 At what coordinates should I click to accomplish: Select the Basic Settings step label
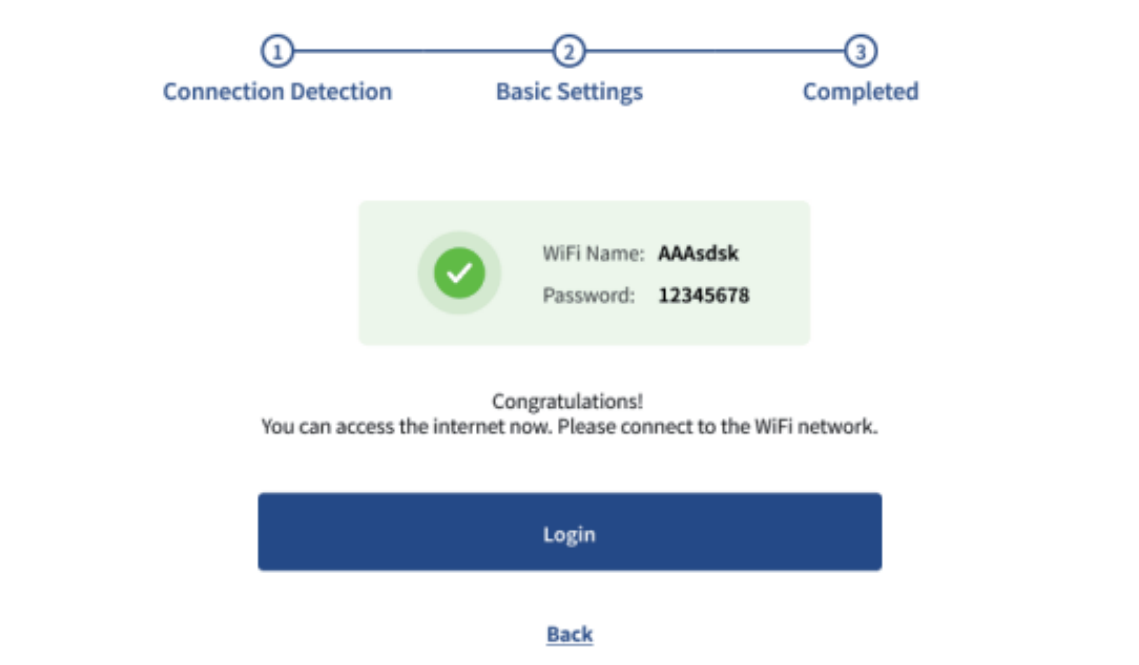[x=569, y=92]
